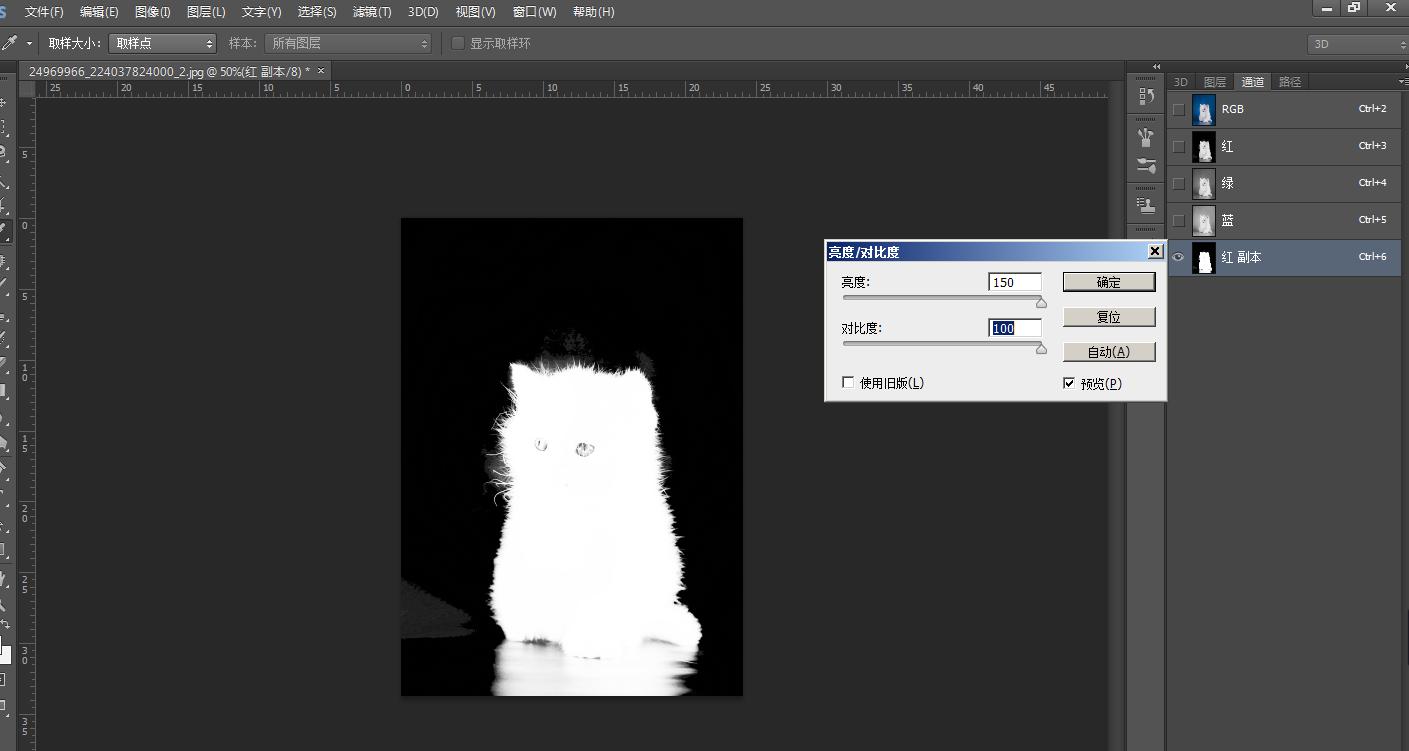The width and height of the screenshot is (1409, 751).
Task: Open the 窗口(W) menu
Action: (534, 12)
